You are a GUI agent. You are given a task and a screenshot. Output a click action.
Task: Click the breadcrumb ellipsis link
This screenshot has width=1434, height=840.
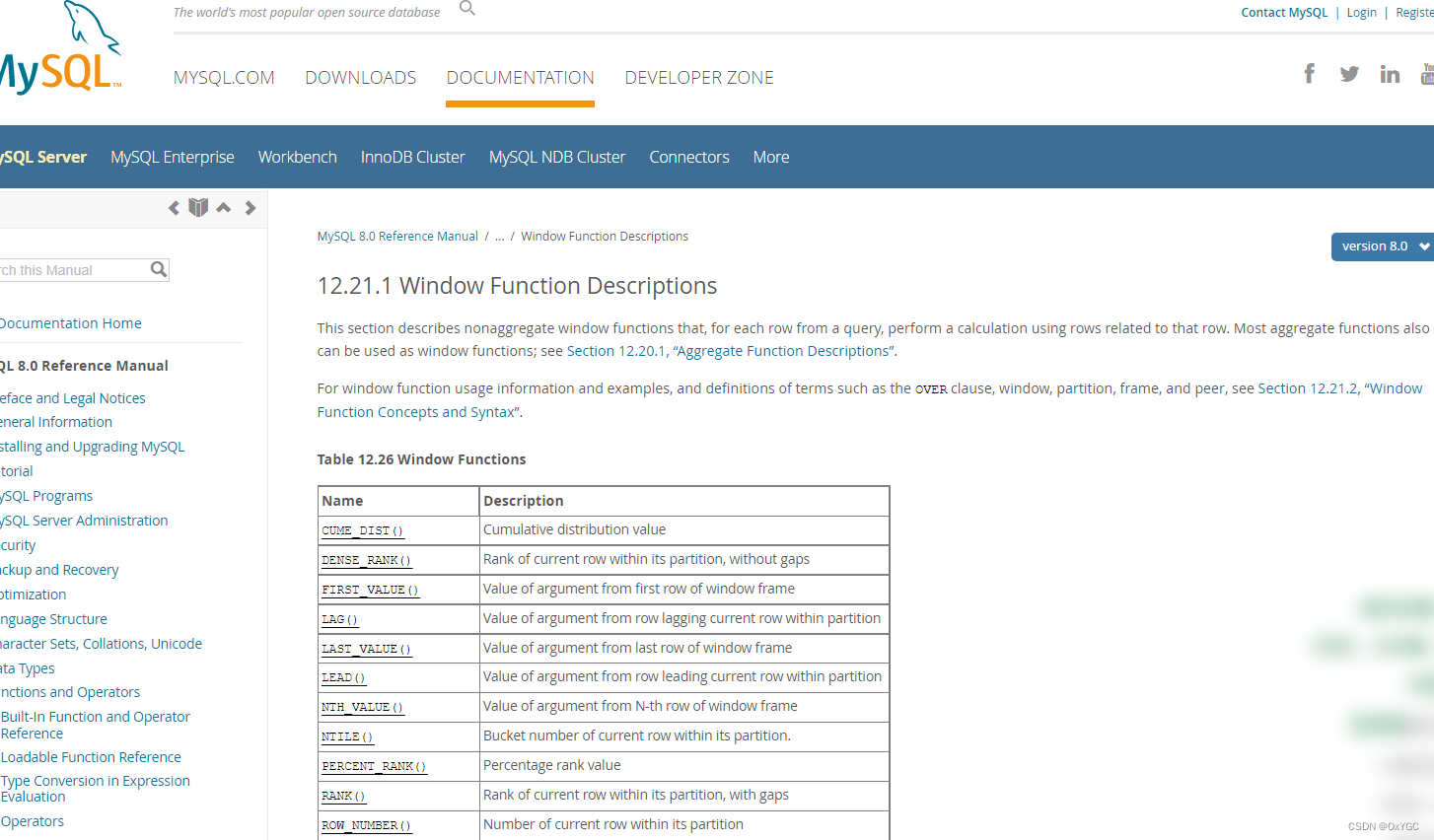pyautogui.click(x=499, y=237)
